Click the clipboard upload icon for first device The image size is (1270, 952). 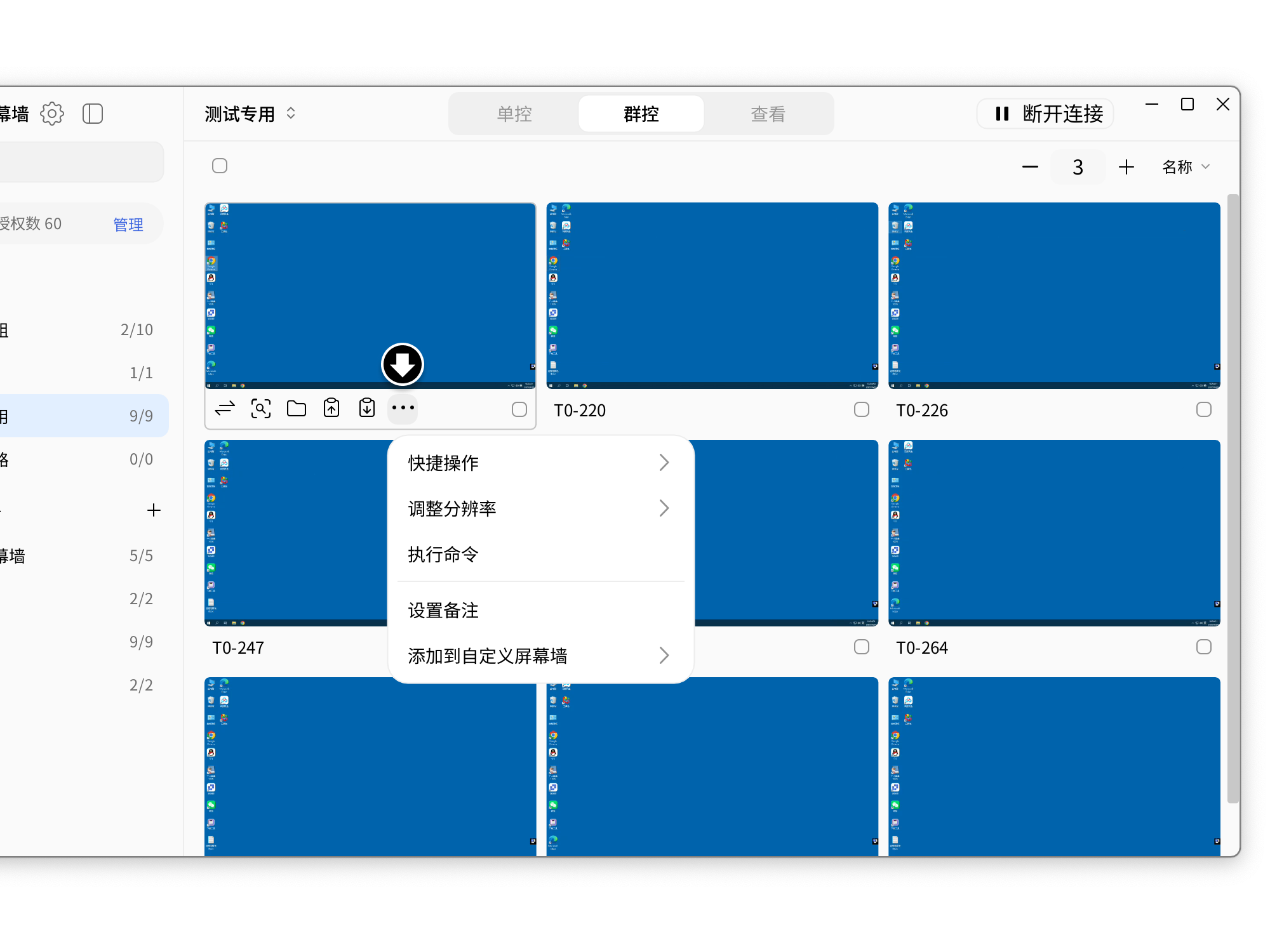click(331, 408)
